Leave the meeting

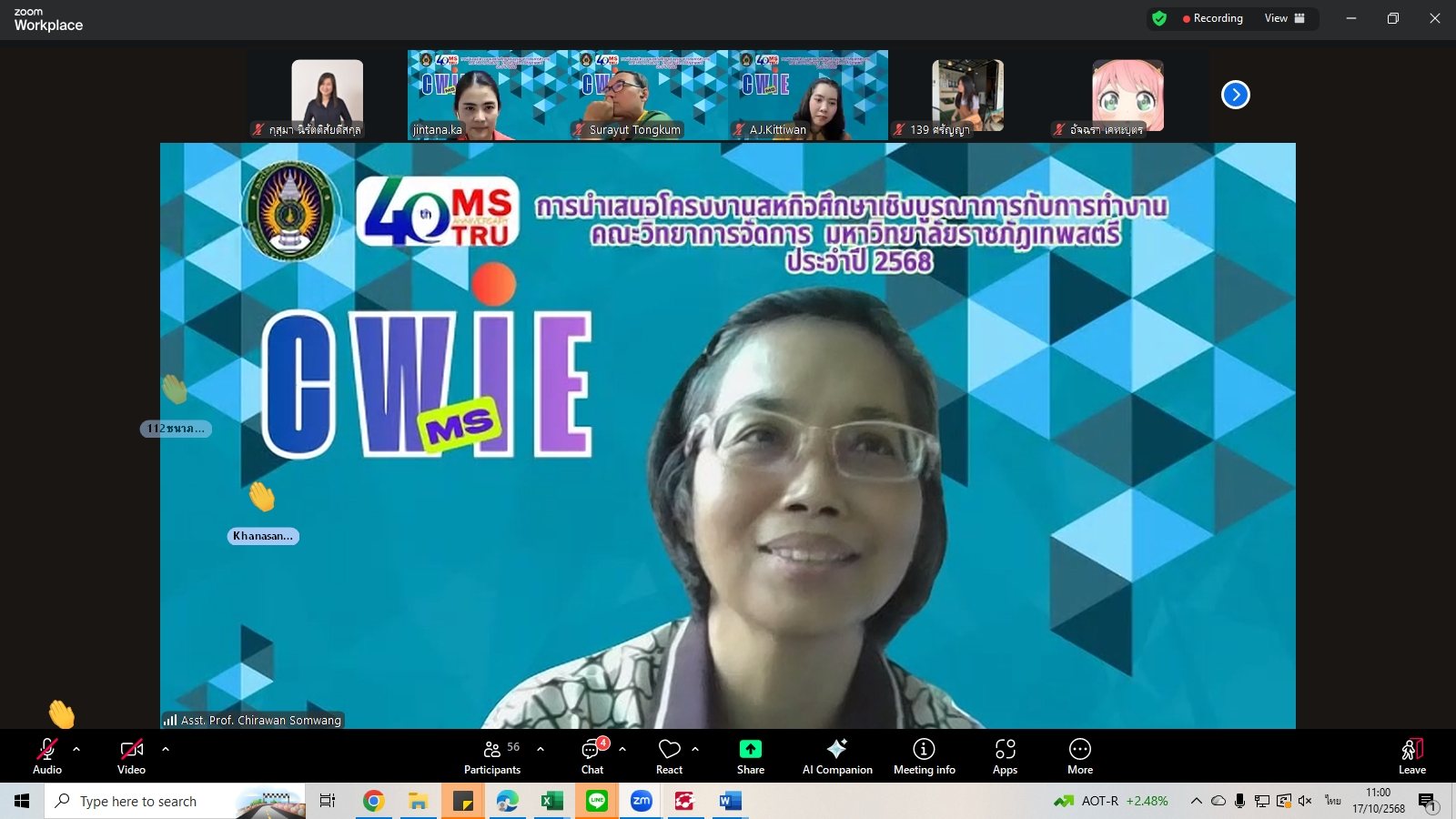tap(1411, 756)
